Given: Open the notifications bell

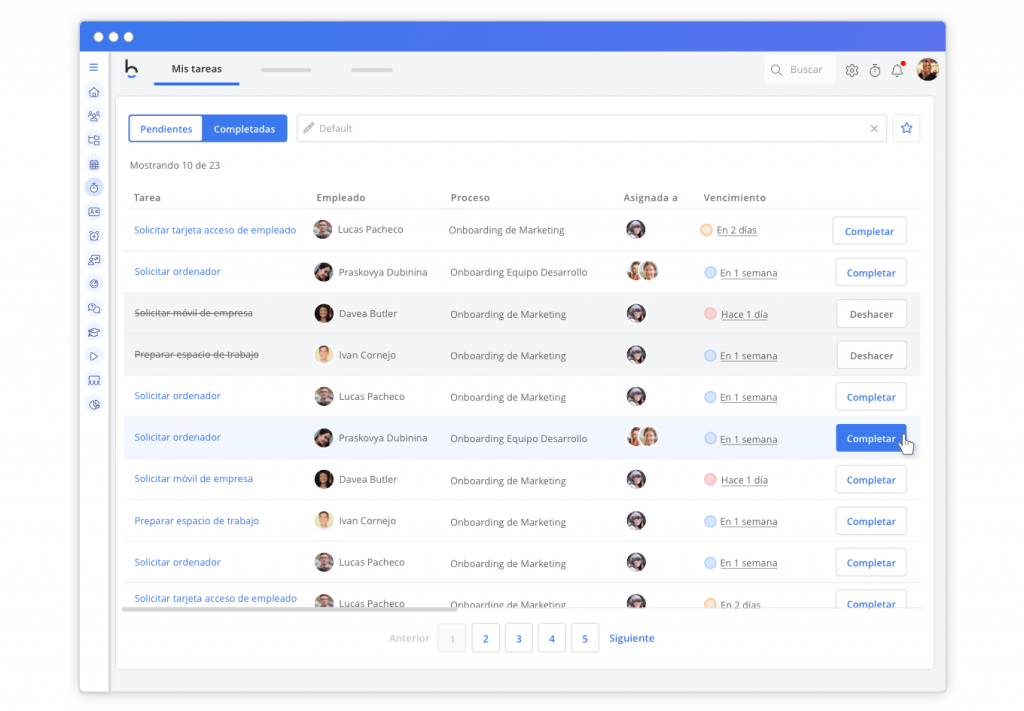Looking at the screenshot, I should click(x=898, y=69).
